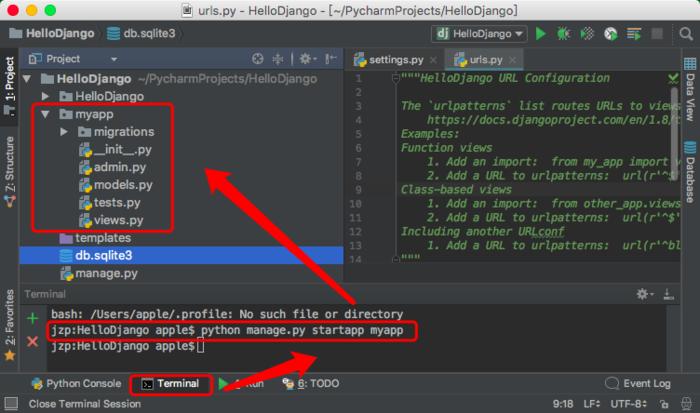This screenshot has width=700, height=413.
Task: Click the fold marker at line 1
Action: (395, 79)
